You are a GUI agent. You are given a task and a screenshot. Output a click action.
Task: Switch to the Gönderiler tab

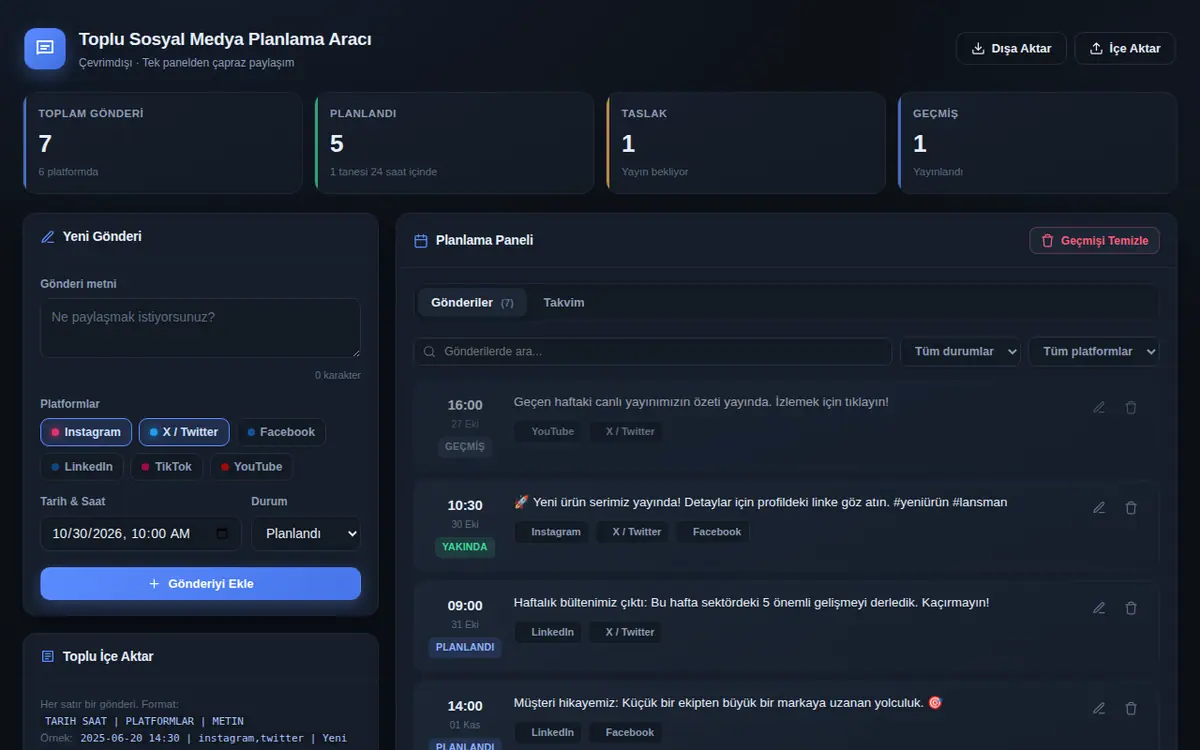472,302
